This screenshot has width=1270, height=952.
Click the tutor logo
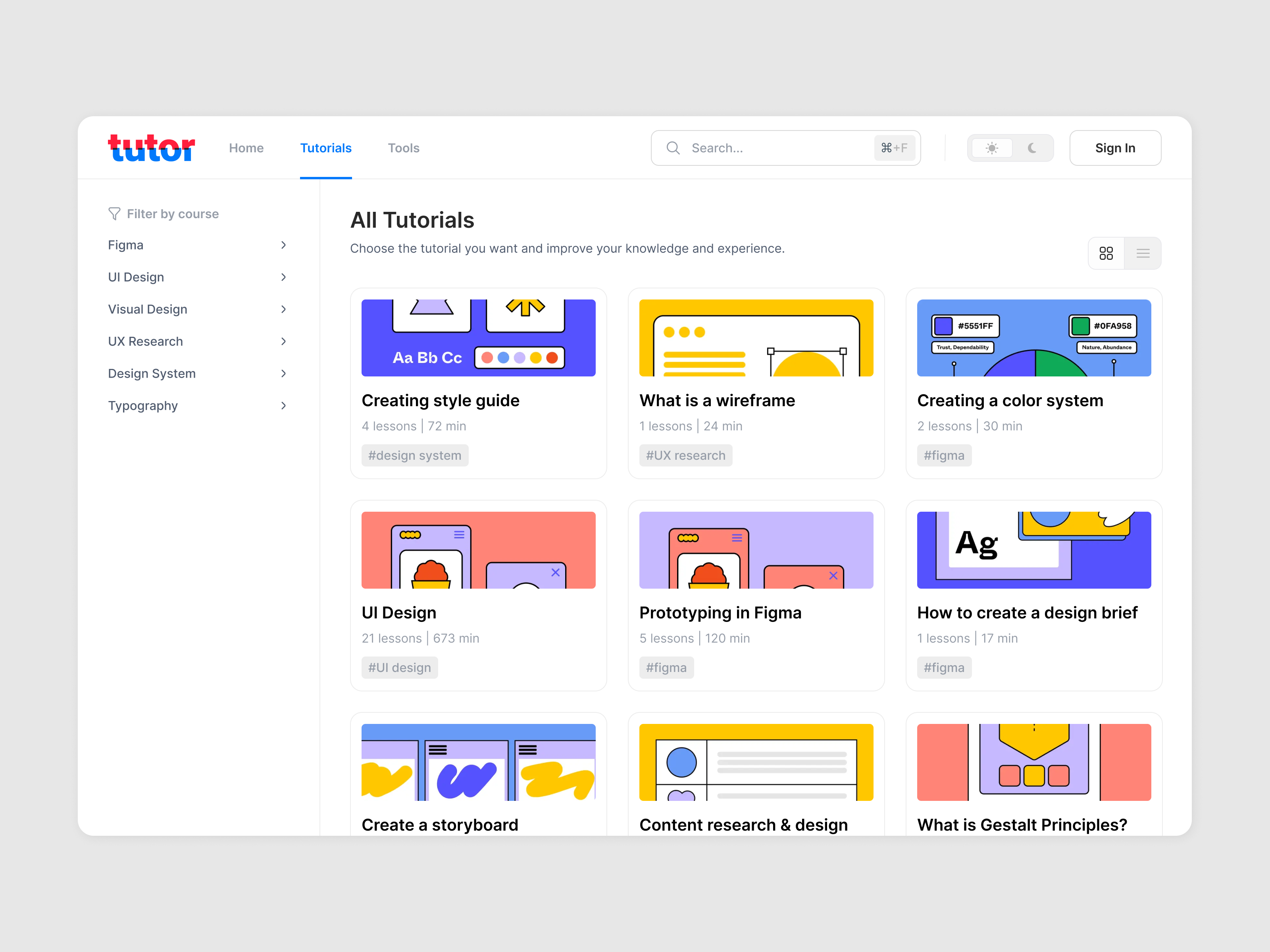click(x=152, y=148)
